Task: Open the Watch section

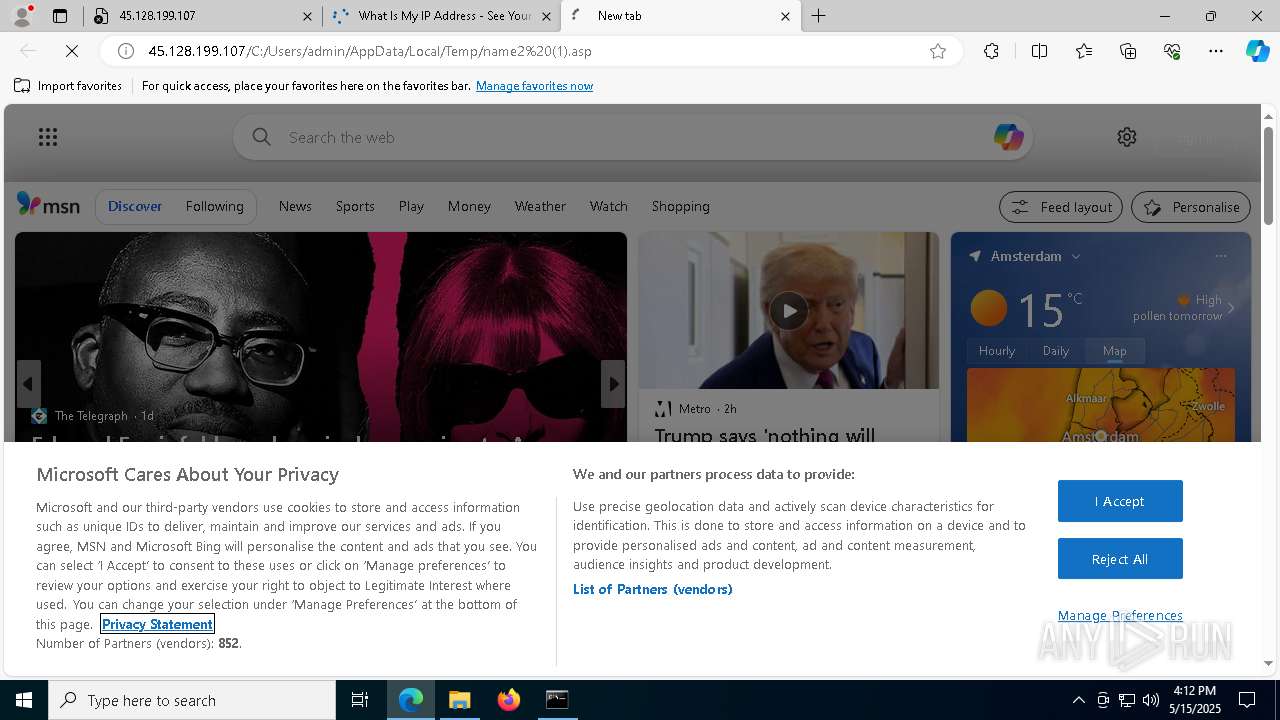Action: (608, 206)
